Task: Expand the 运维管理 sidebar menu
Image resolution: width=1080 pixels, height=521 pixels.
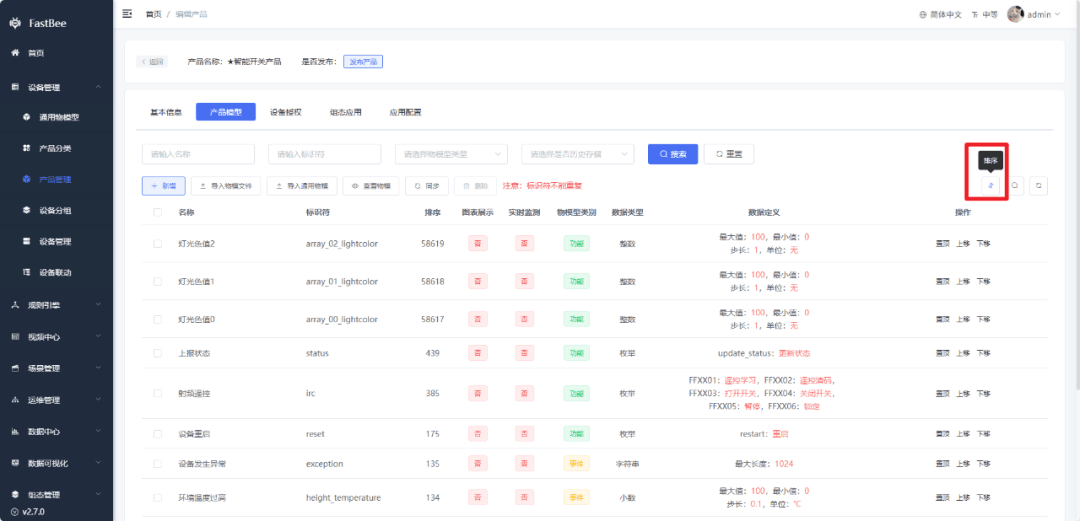Action: tap(56, 400)
